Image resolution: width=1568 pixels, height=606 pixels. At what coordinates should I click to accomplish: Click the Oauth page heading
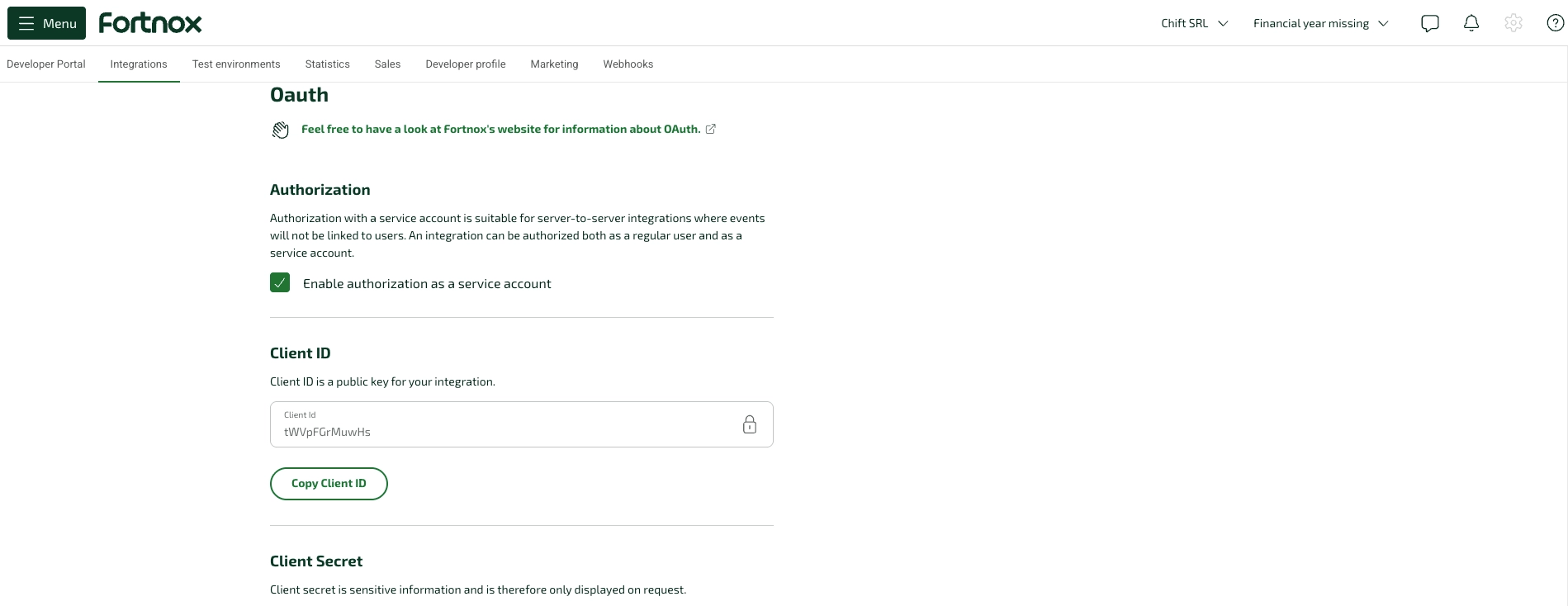point(299,95)
